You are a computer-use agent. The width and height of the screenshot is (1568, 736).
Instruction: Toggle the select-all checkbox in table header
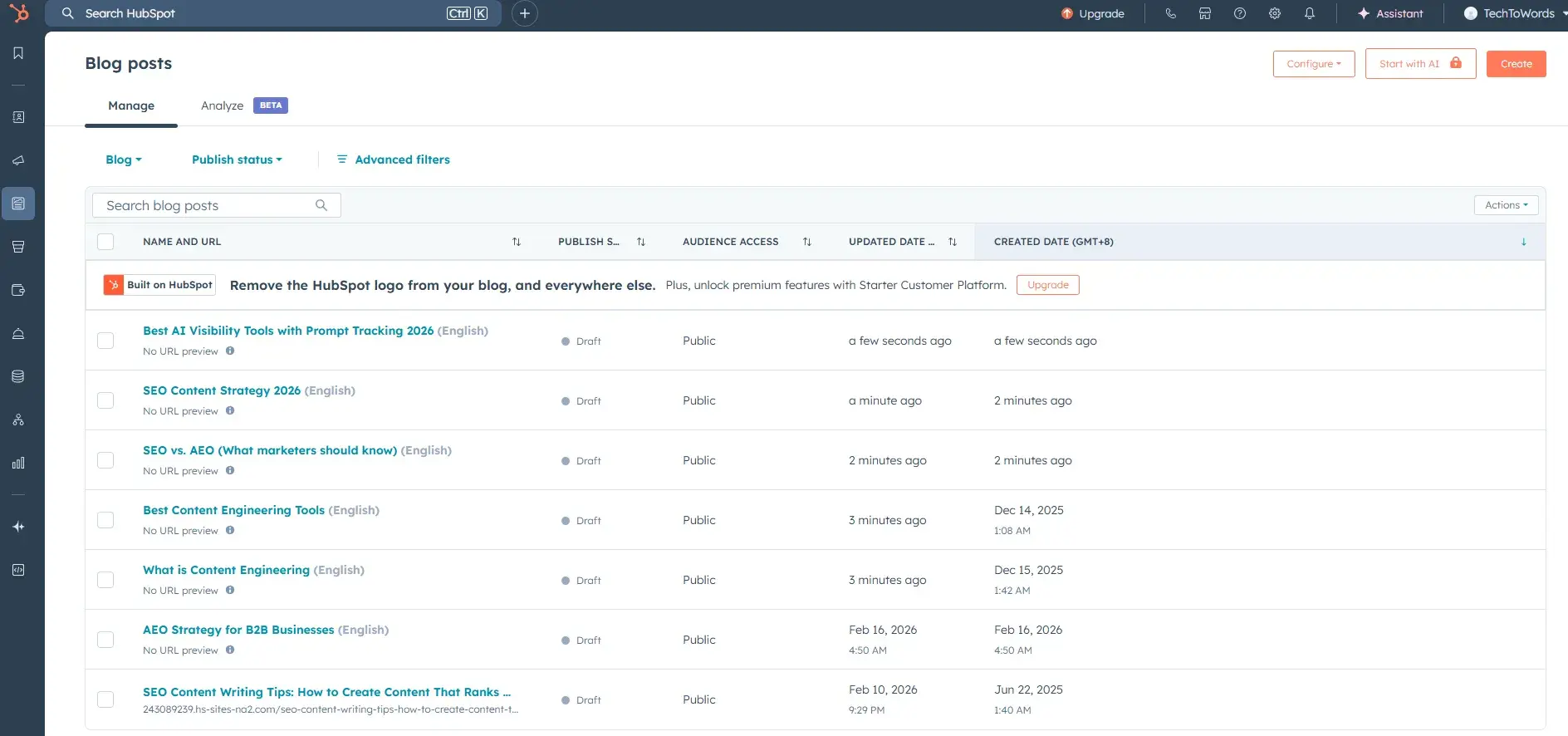point(105,242)
